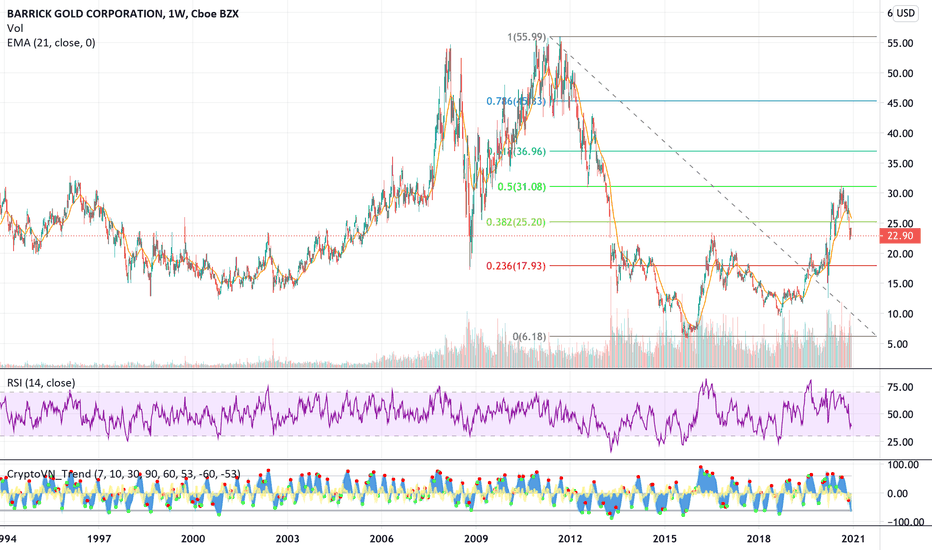The width and height of the screenshot is (932, 550).
Task: Click the RSI 25.00 axis label
Action: coord(900,442)
